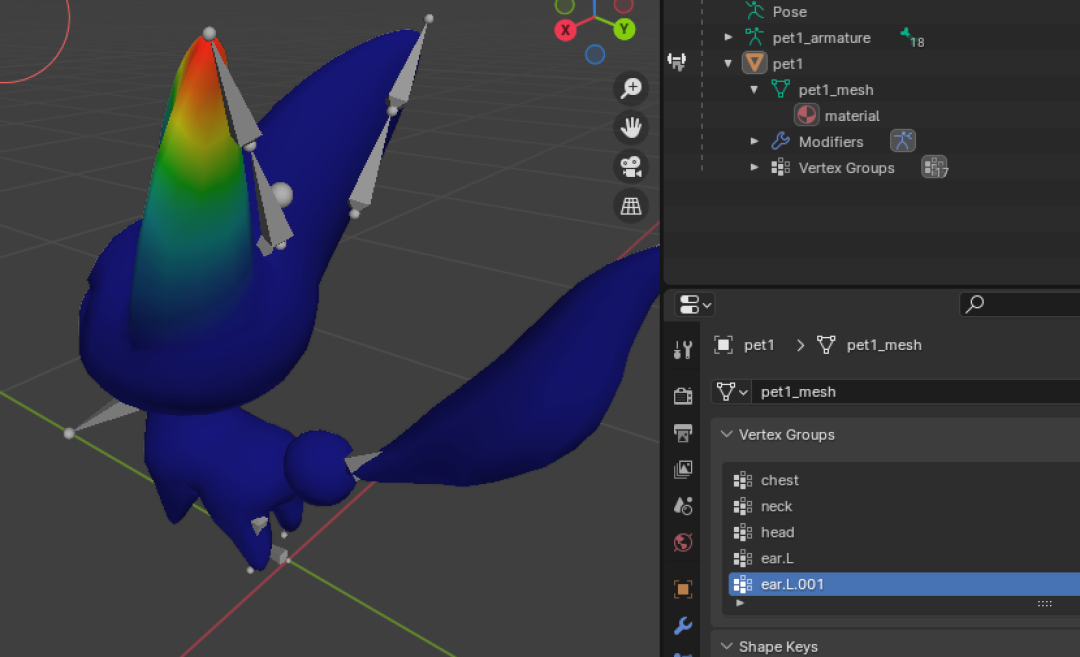
Task: Open the View Layer properties tab
Action: click(x=683, y=470)
